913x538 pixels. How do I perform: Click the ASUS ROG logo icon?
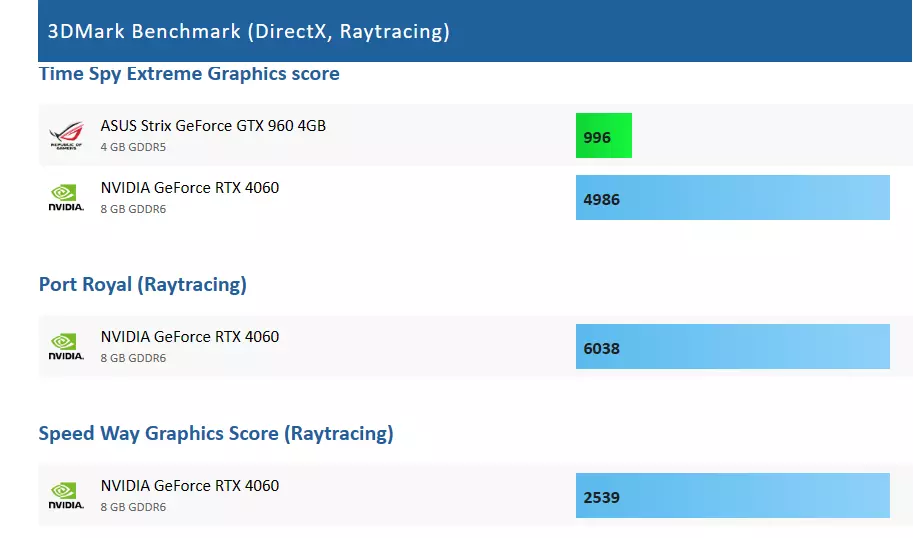coord(66,136)
